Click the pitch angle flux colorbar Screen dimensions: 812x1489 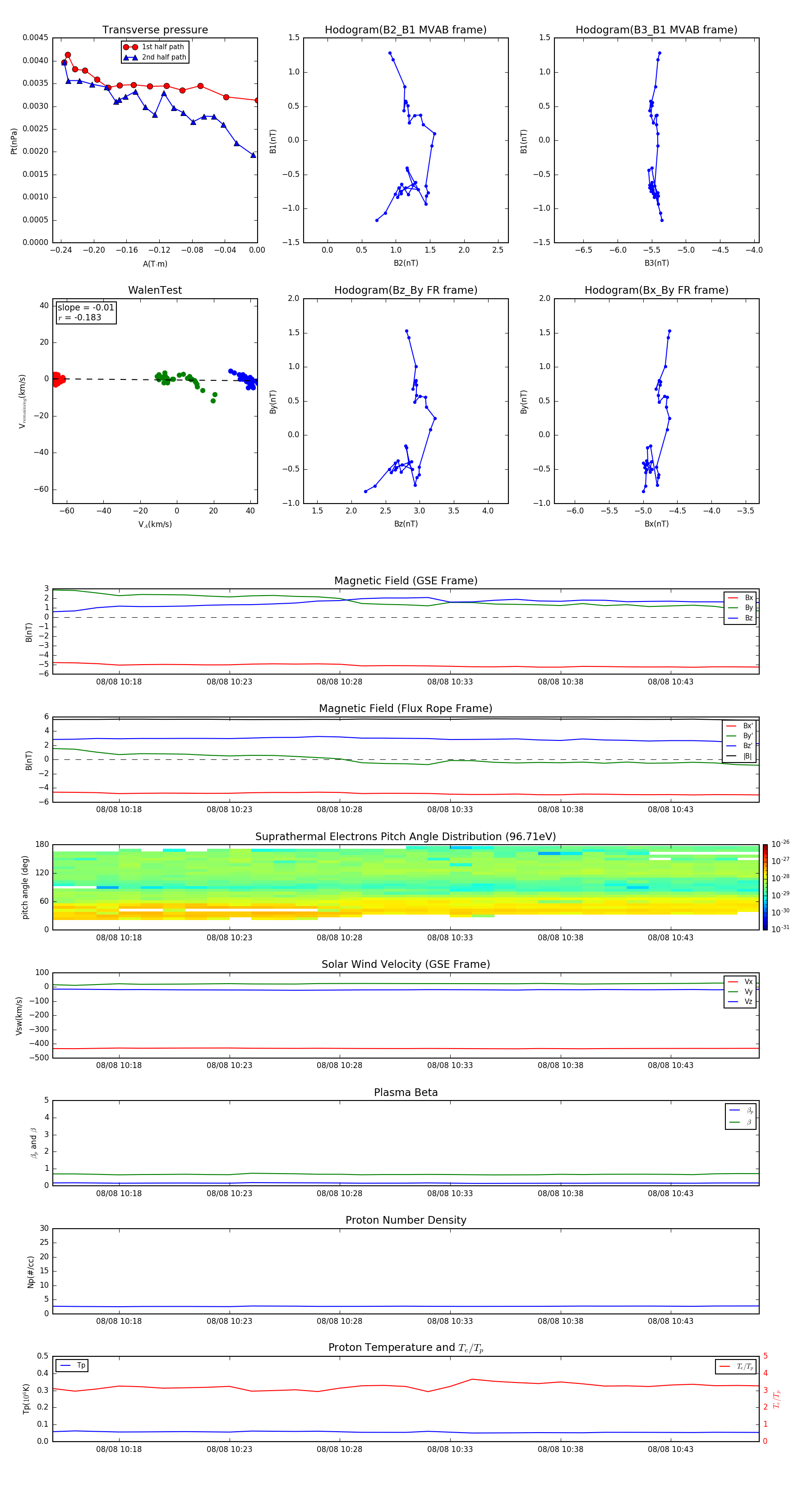765,887
